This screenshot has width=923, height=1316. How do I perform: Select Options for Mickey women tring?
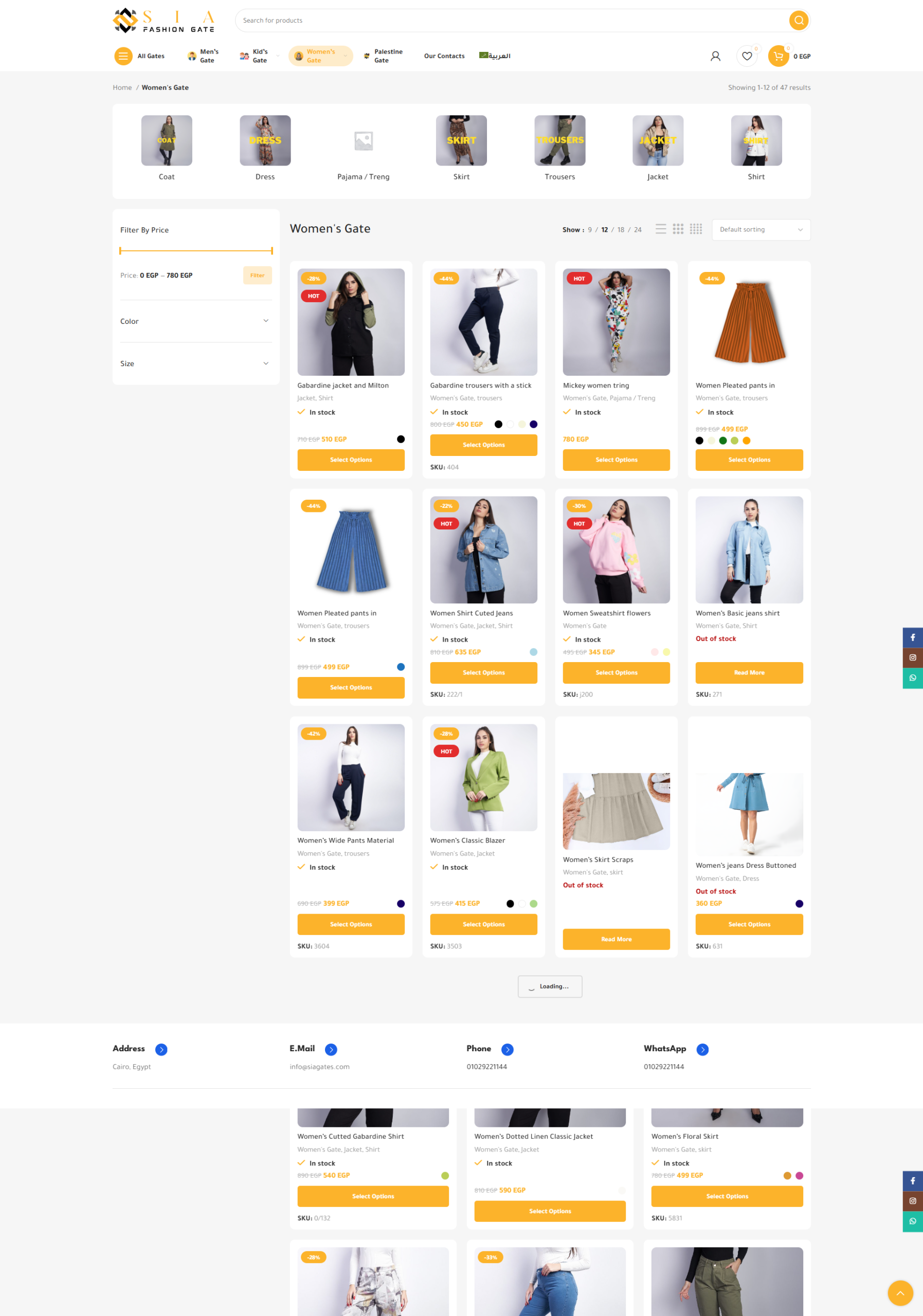617,460
